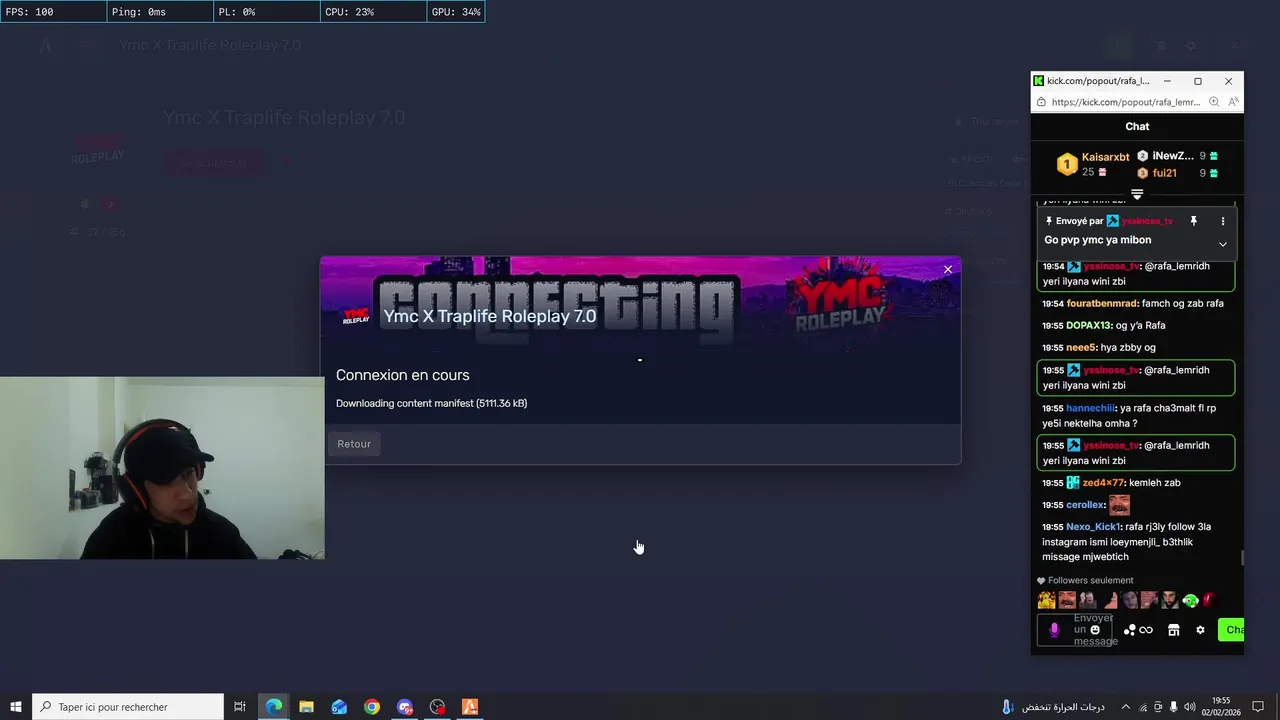
Task: Open Google Chrome from the taskbar
Action: (x=372, y=707)
